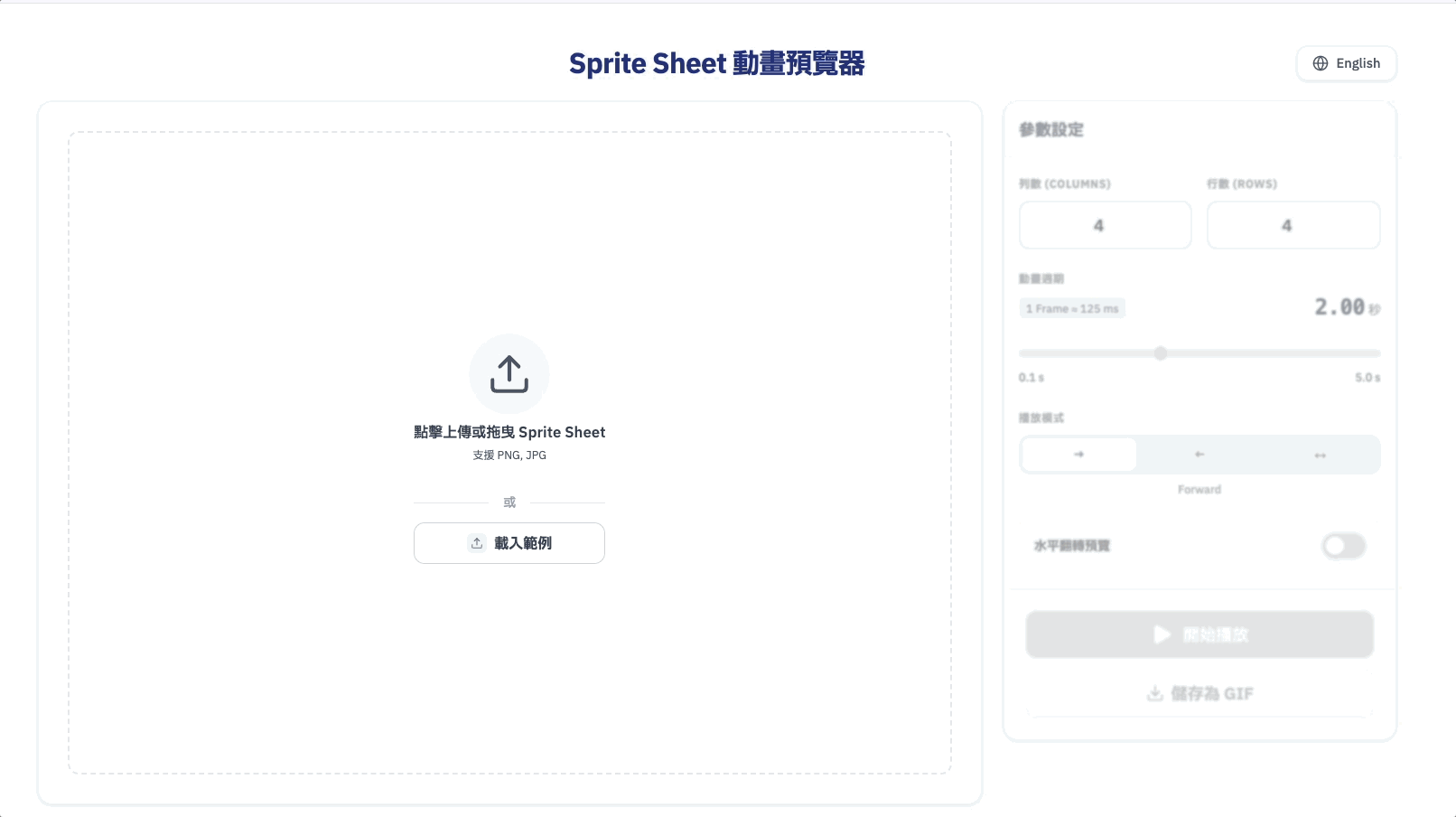The height and width of the screenshot is (817, 1456).
Task: Select the forward arrow playback mode
Action: pos(1078,455)
